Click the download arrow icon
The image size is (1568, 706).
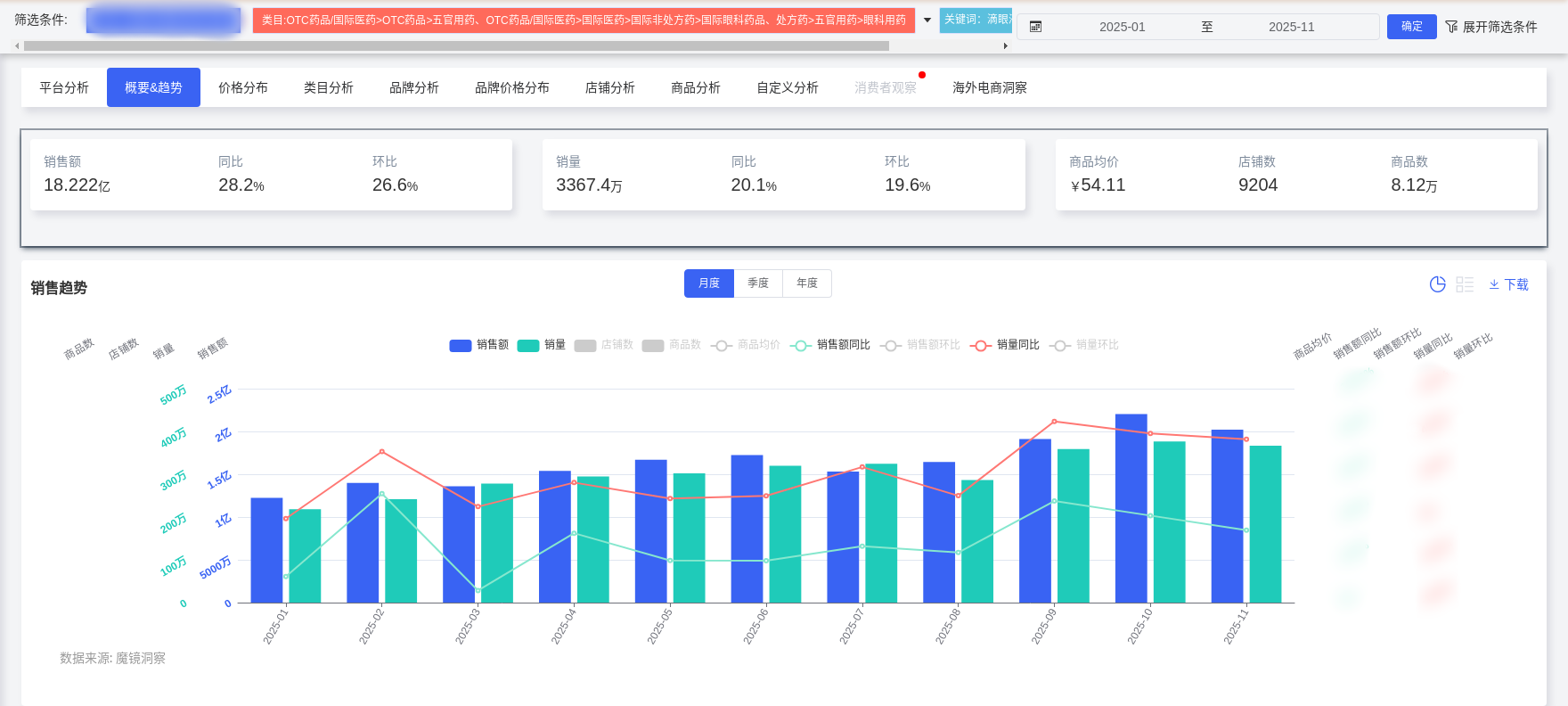[1494, 284]
